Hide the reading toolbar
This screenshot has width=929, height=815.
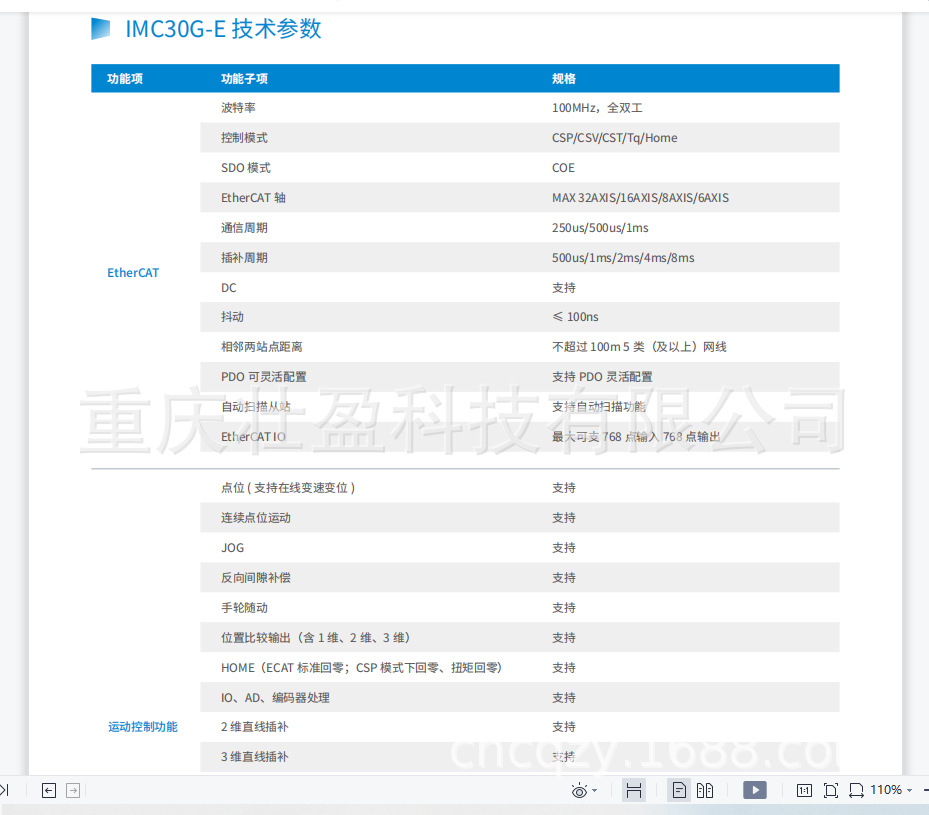click(634, 790)
